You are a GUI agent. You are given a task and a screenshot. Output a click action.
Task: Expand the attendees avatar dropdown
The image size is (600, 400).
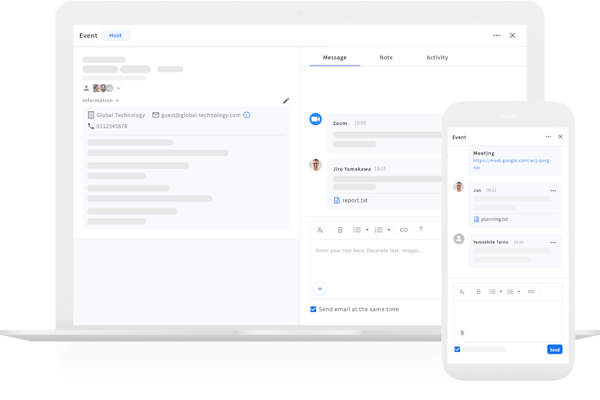(119, 88)
